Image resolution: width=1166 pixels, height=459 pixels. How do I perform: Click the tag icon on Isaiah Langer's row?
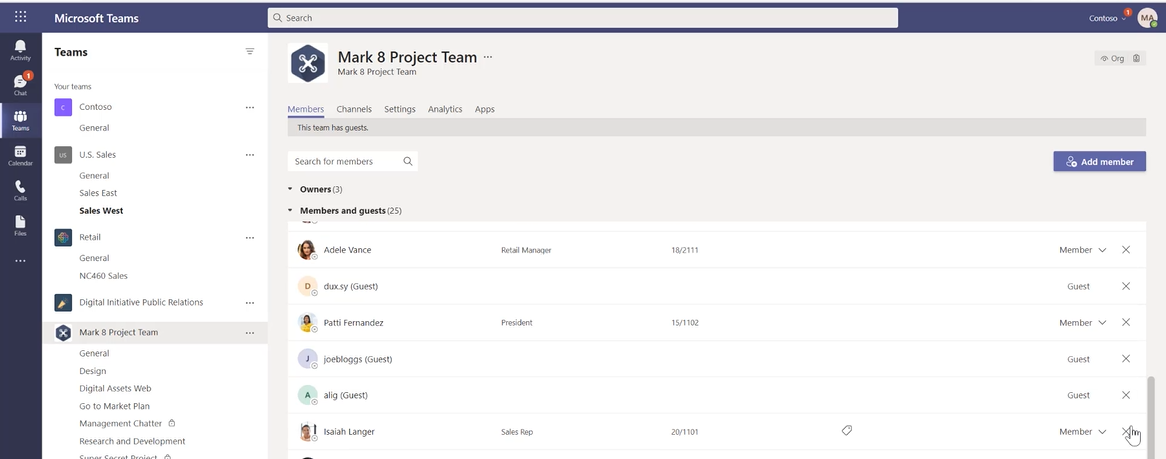[846, 430]
